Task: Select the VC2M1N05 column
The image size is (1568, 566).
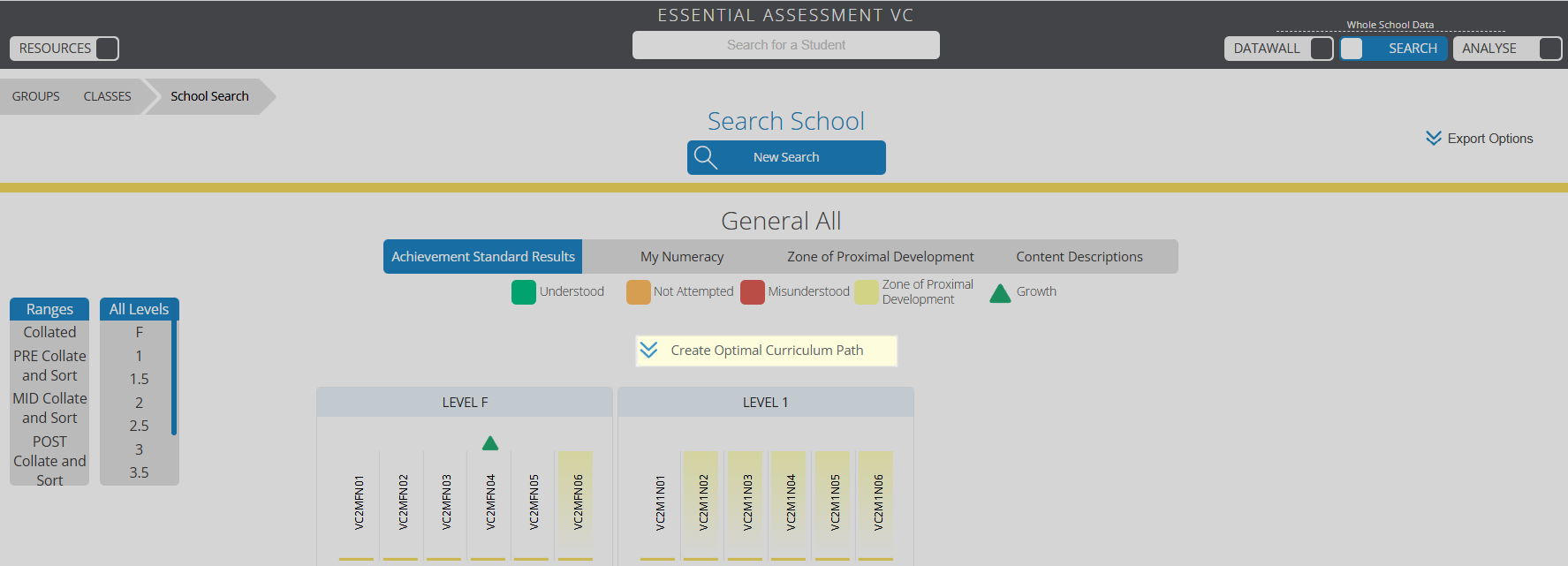Action: (x=833, y=504)
